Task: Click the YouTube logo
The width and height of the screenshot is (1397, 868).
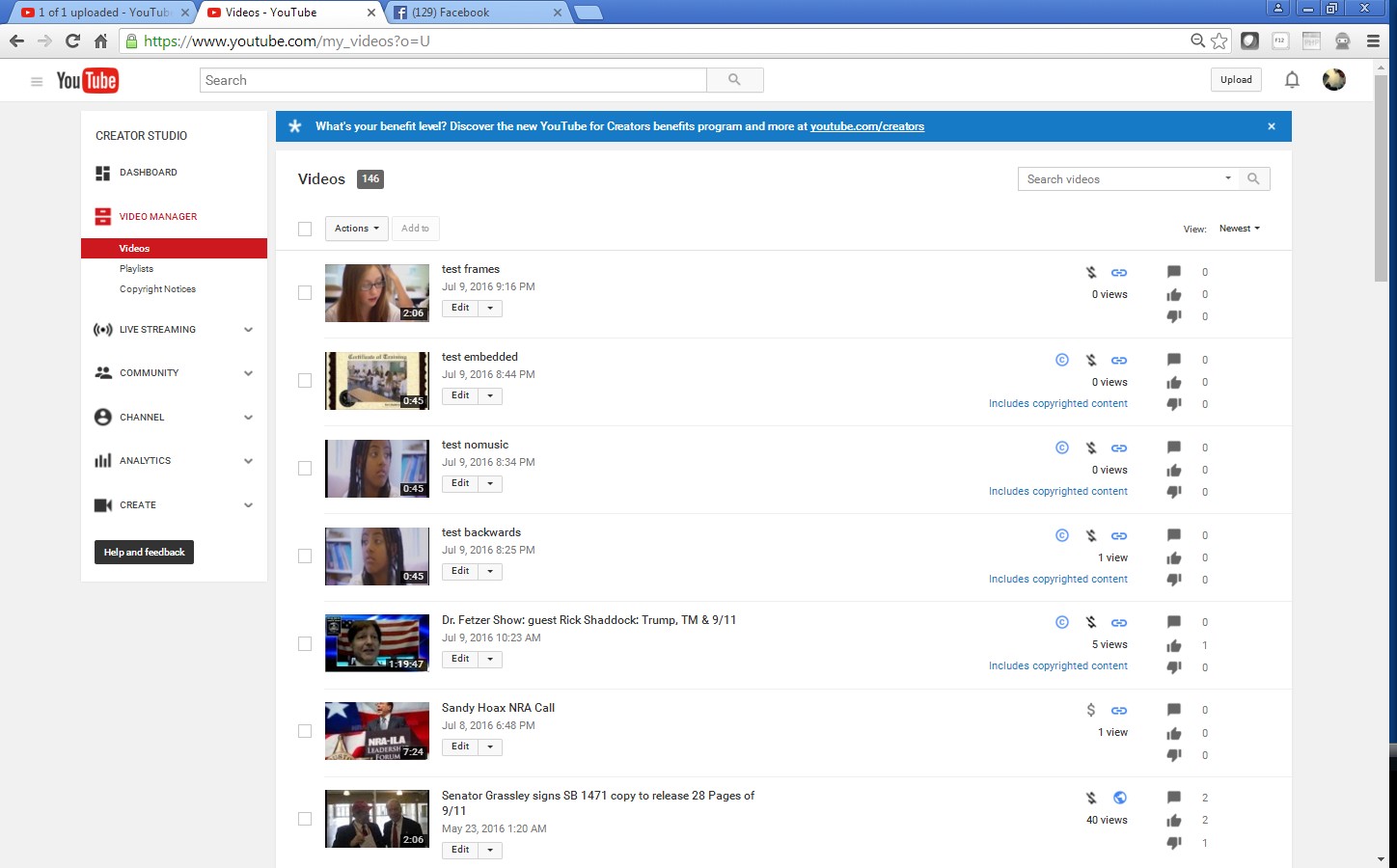Action: pyautogui.click(x=87, y=81)
